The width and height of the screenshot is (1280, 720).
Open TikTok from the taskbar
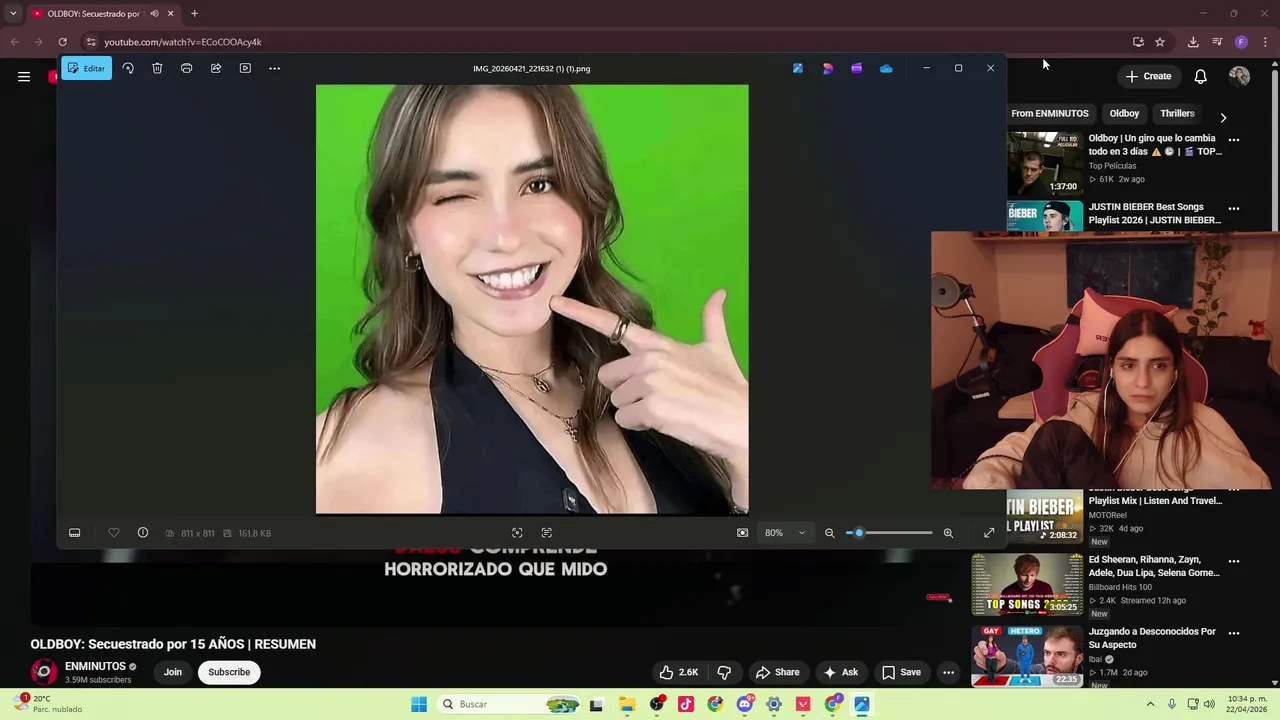coord(686,704)
